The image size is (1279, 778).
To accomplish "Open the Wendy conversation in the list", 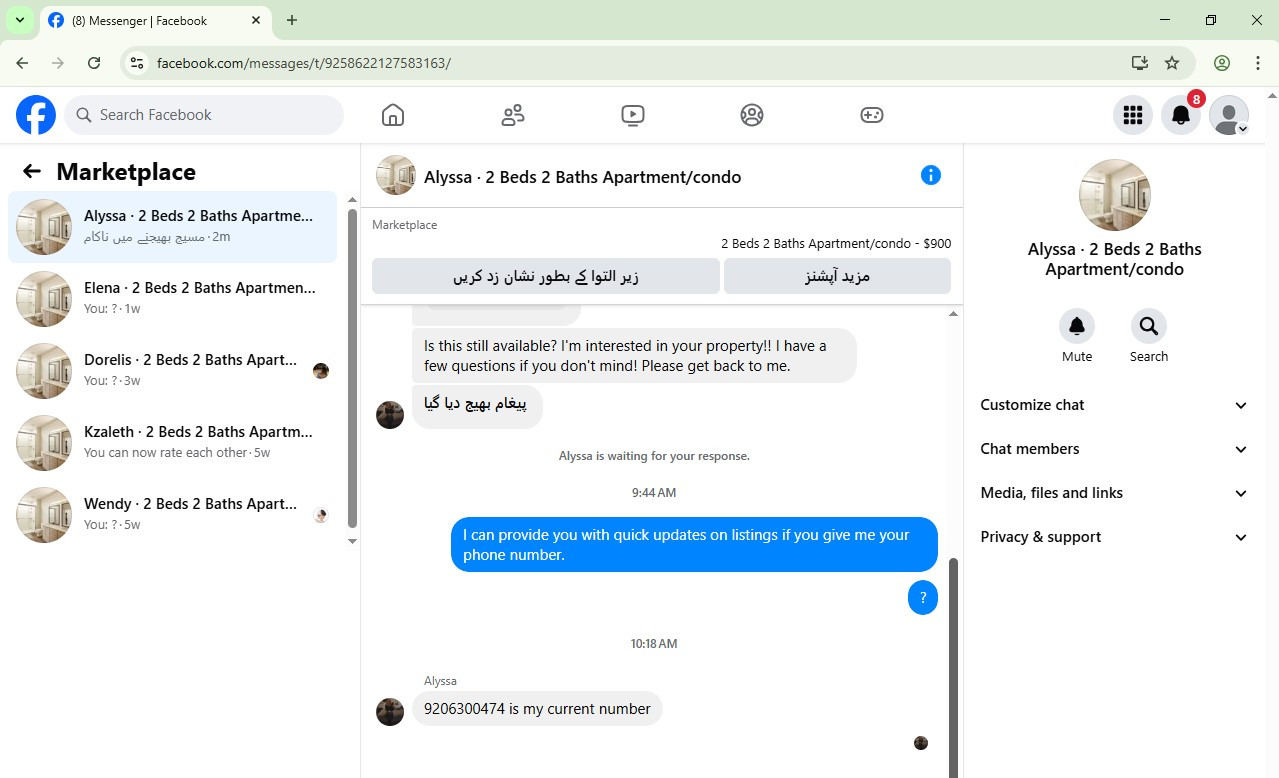I will click(x=173, y=515).
